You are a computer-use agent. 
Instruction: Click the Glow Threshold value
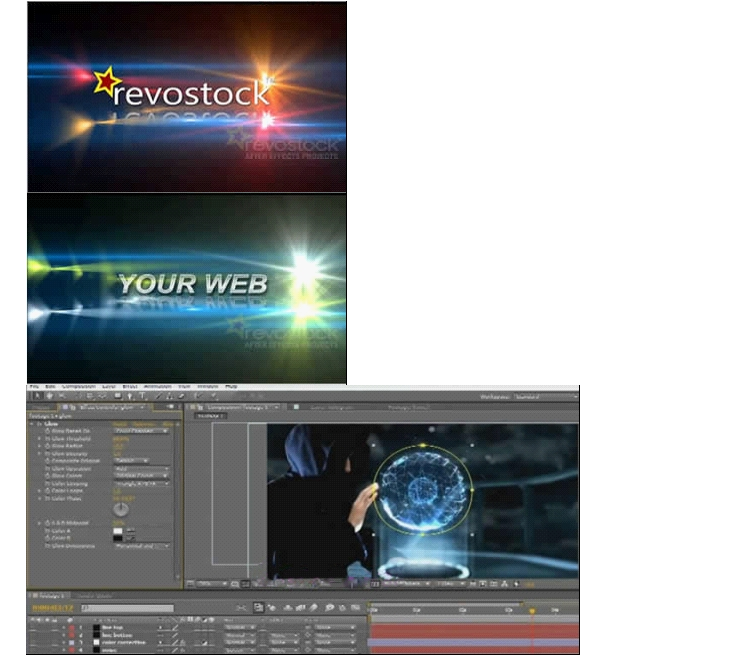(x=121, y=439)
